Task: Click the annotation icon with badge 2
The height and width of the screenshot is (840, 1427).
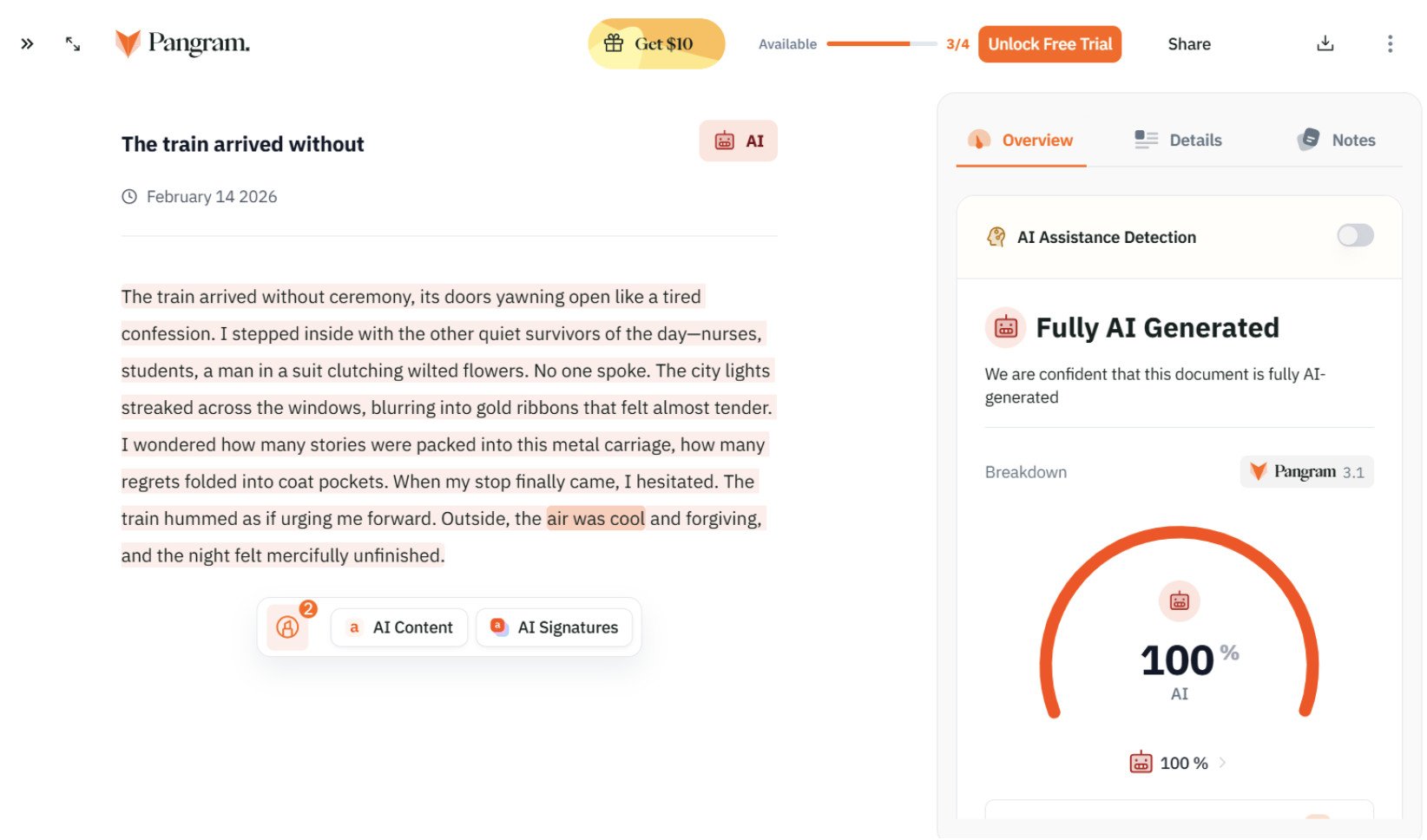Action: pos(287,627)
